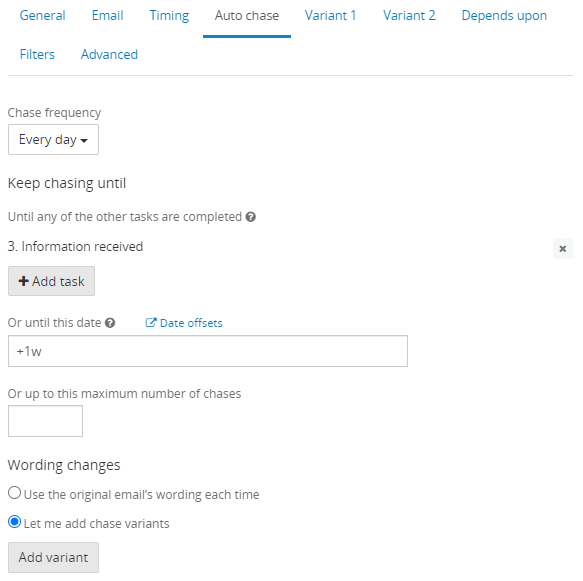The width and height of the screenshot is (583, 581).
Task: Go to the Filters tab
Action: 37,55
